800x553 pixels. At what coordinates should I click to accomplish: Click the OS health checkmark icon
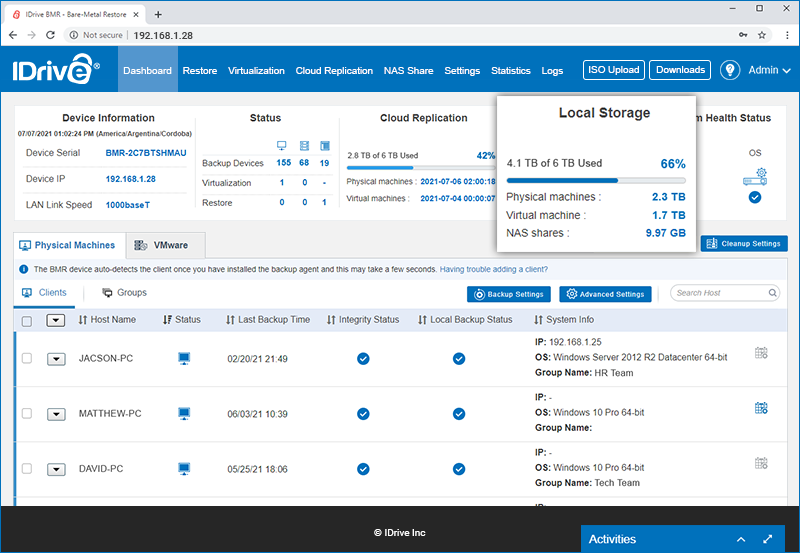(755, 197)
